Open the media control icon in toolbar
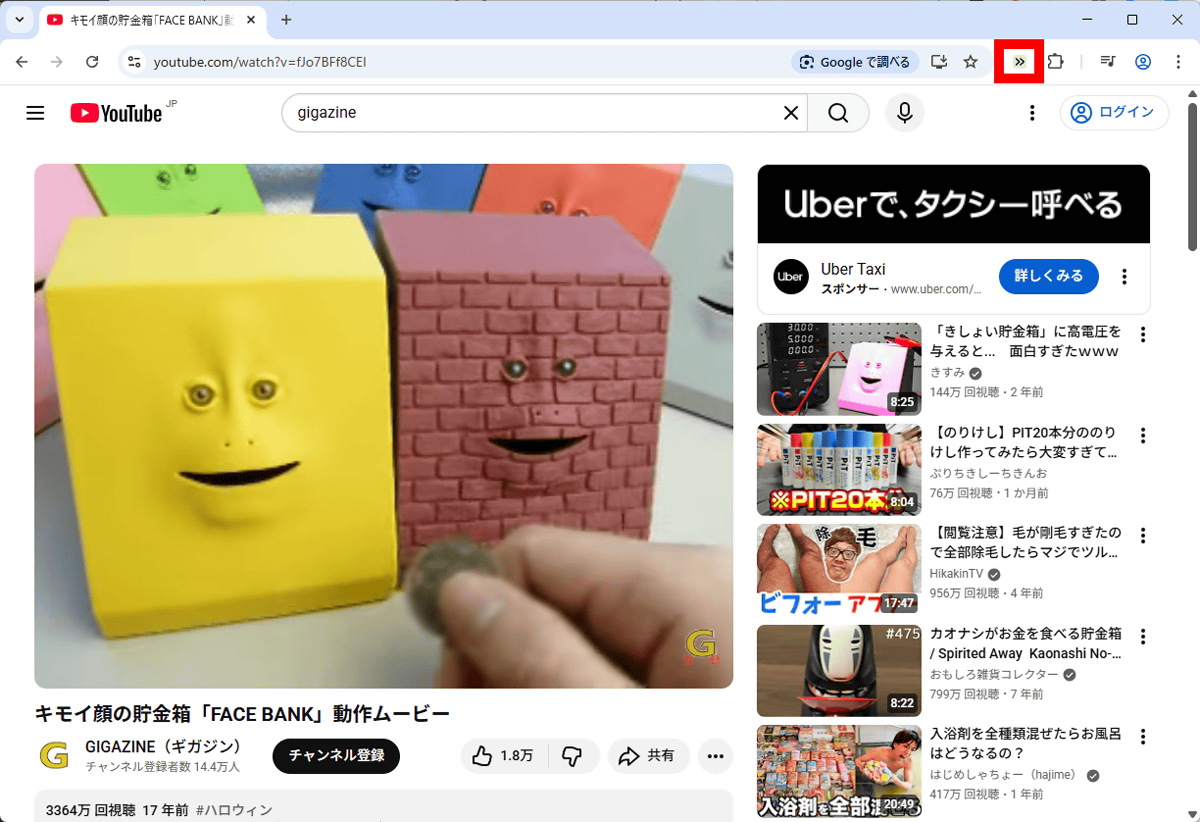Screen dimensions: 1200x822 1108,62
